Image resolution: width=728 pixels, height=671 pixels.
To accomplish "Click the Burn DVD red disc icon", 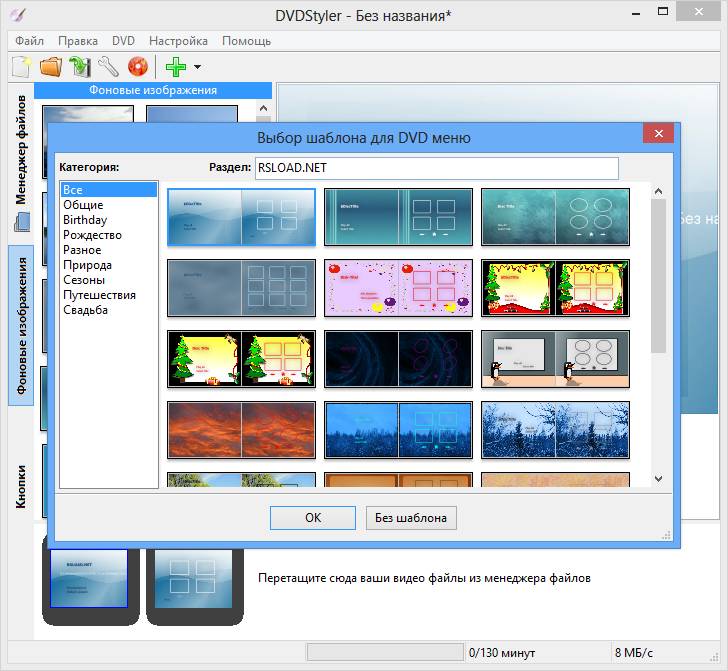I will click(137, 67).
